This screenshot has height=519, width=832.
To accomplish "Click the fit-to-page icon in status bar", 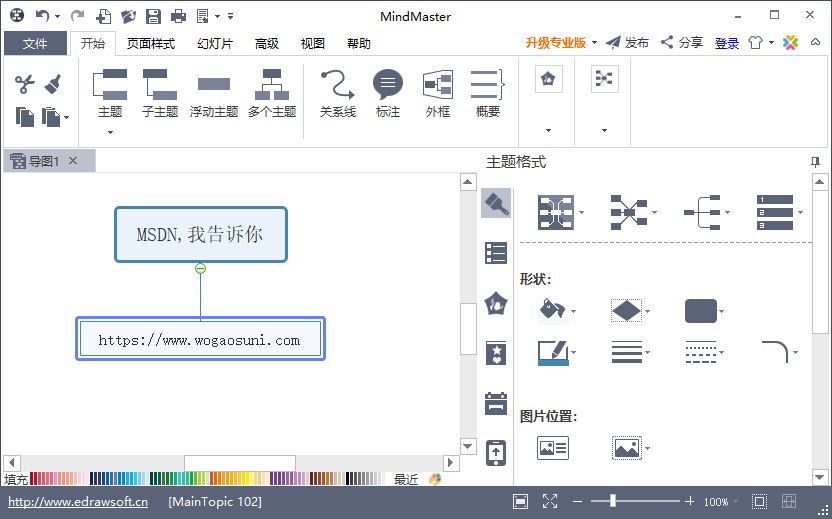I will 521,501.
